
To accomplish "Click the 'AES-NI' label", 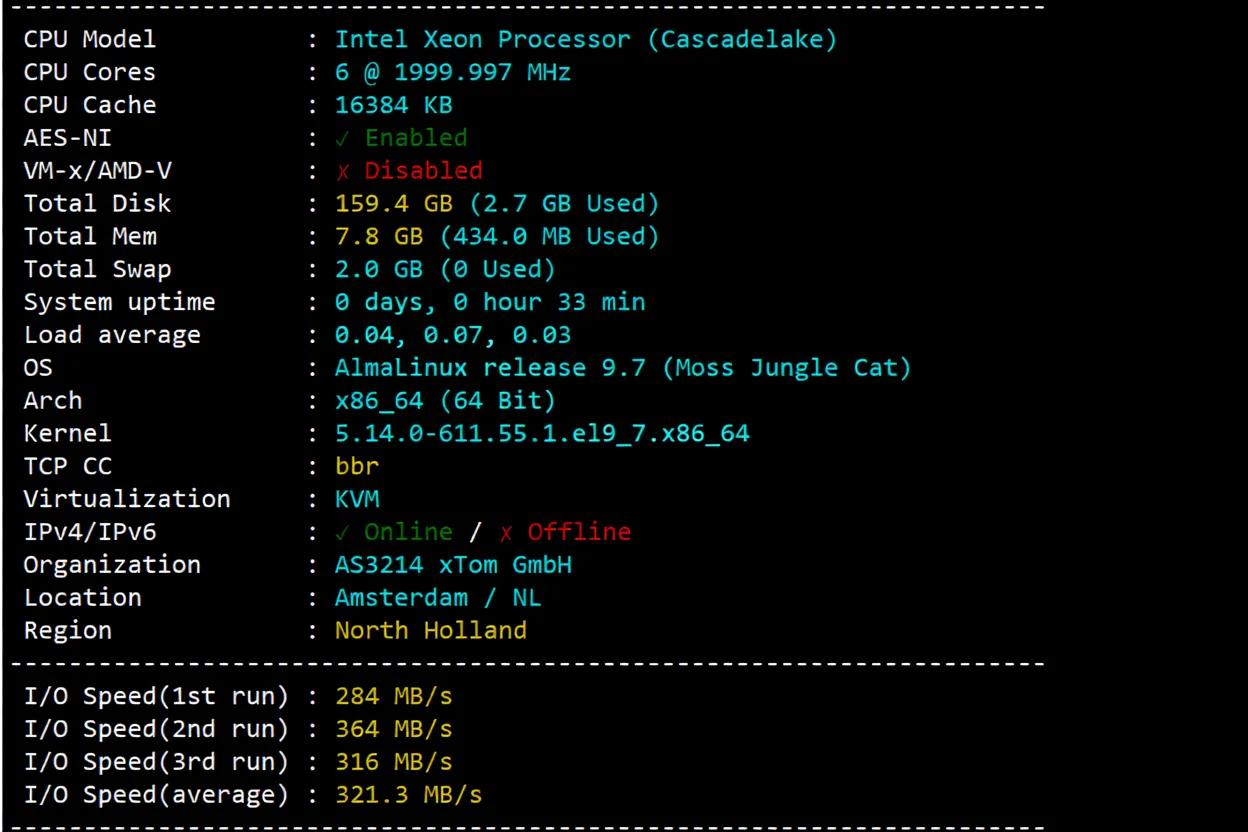I will pyautogui.click(x=68, y=138).
